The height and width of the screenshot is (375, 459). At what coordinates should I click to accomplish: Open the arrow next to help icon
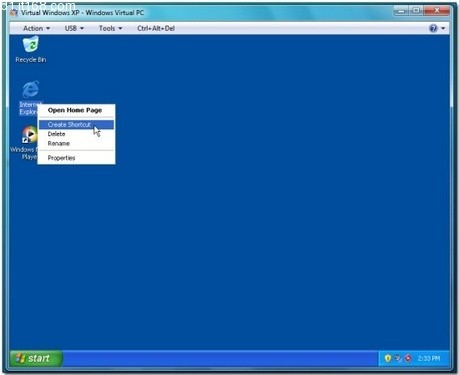coord(443,28)
